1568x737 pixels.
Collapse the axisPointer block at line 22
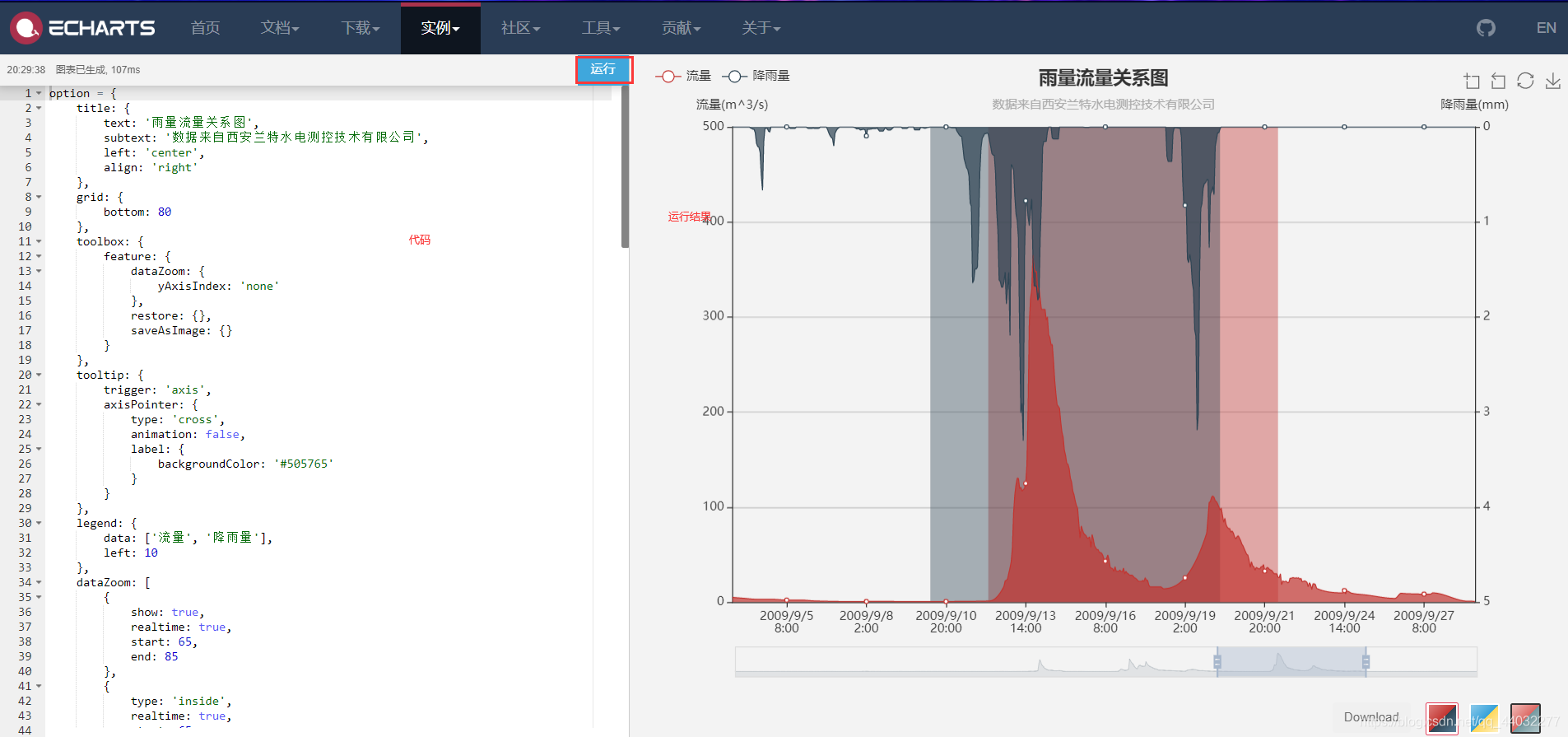pyautogui.click(x=39, y=404)
